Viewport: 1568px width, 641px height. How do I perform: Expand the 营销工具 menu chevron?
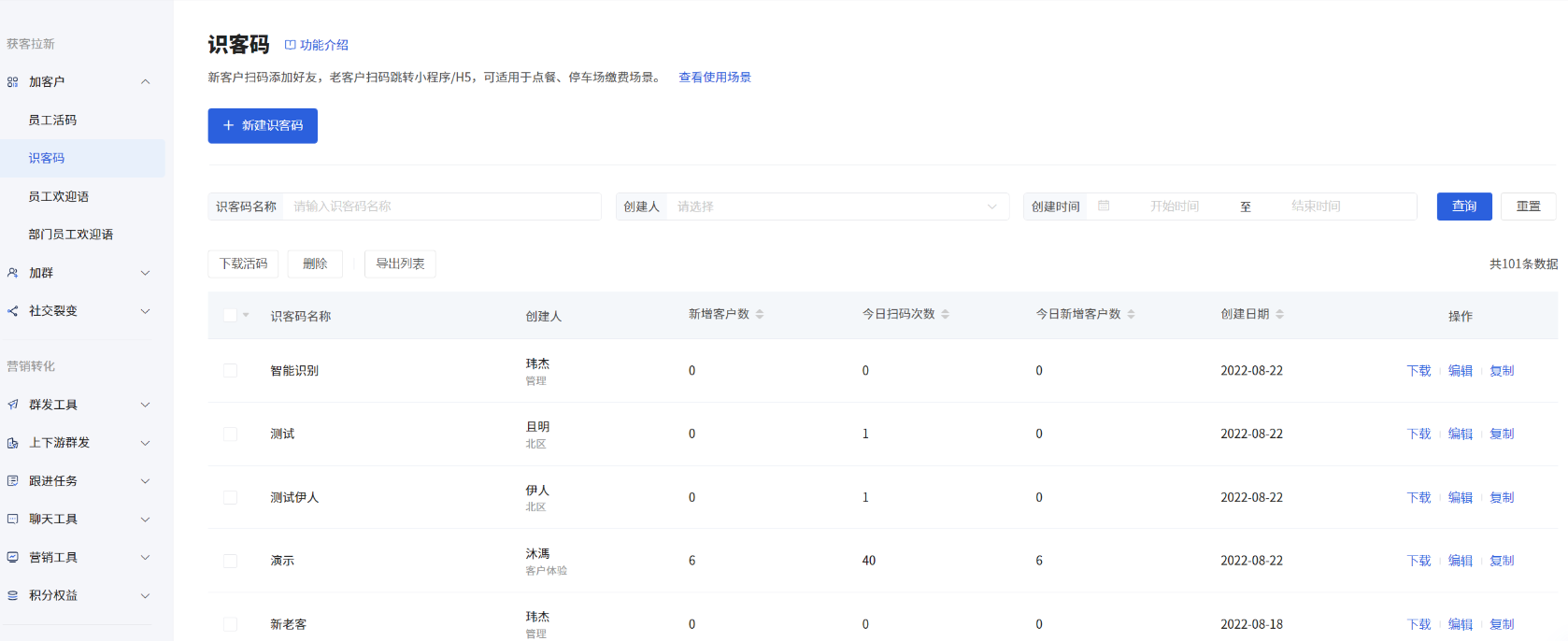pyautogui.click(x=145, y=558)
